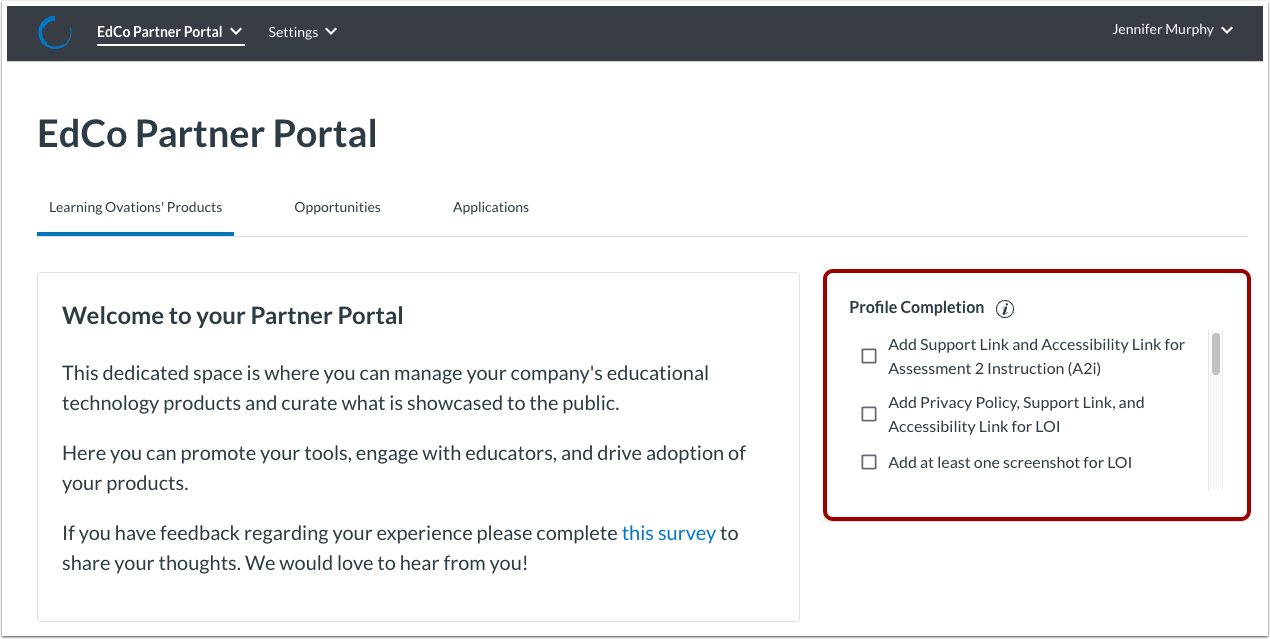Mark 'Add at least one screenshot for LOI' complete
The height and width of the screenshot is (639, 1270).
click(x=868, y=462)
